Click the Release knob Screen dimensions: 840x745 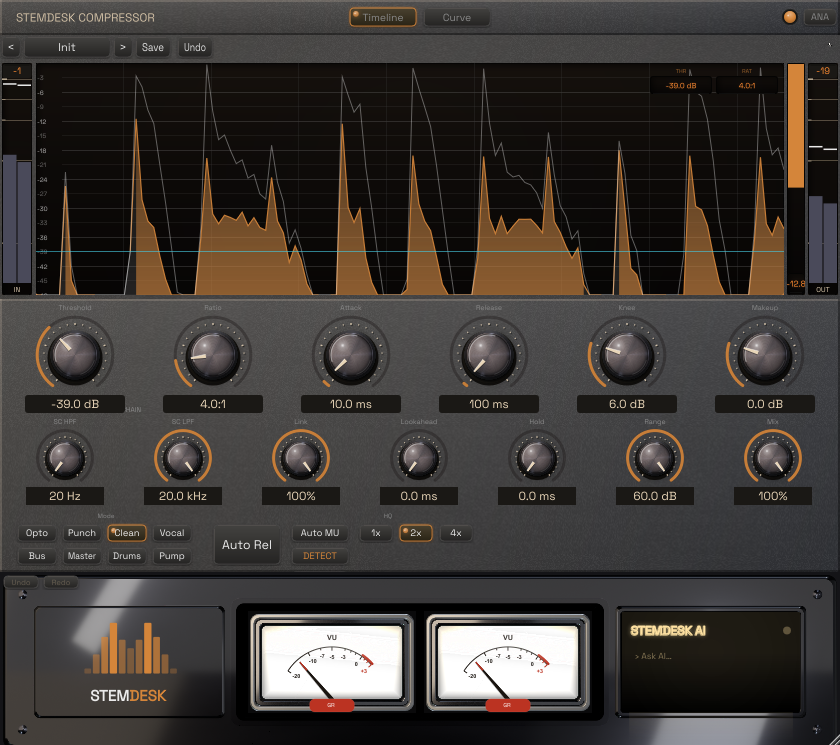[489, 355]
